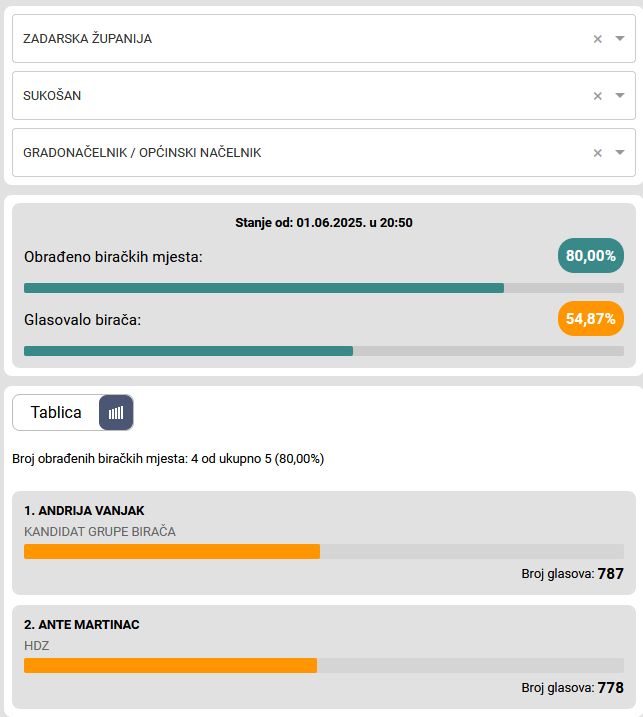The image size is (643, 717).
Task: Expand the SUKOŠAN dropdown arrow
Action: (620, 96)
